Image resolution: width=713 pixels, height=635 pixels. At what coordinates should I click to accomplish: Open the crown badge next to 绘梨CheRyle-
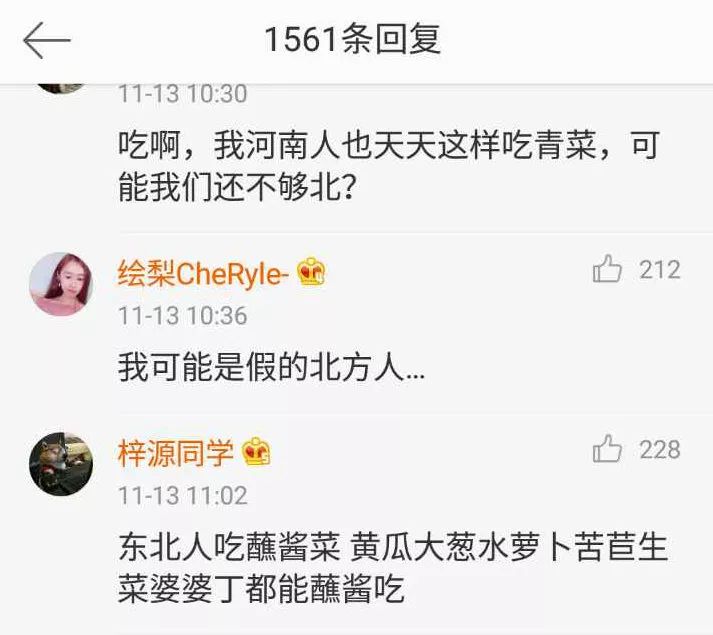(311, 272)
